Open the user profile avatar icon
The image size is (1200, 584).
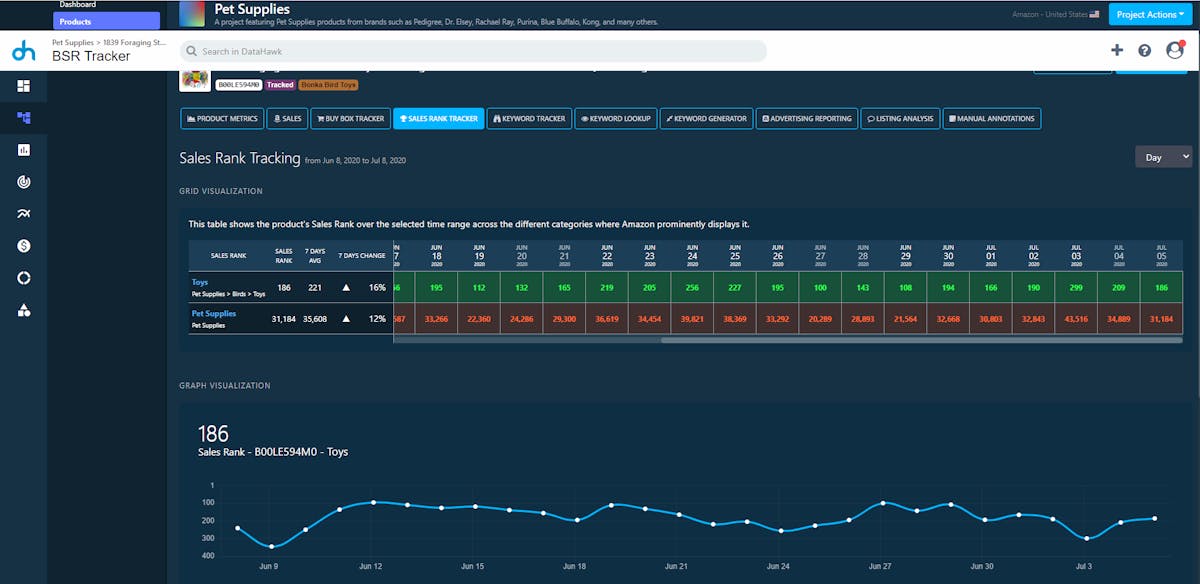point(1175,50)
